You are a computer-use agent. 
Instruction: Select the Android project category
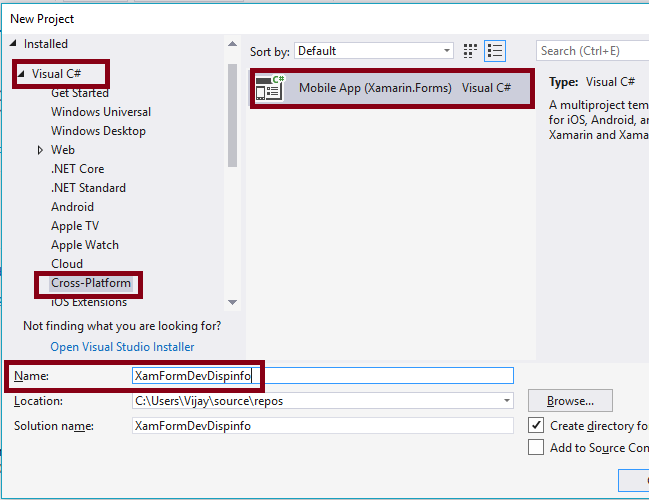(72, 207)
